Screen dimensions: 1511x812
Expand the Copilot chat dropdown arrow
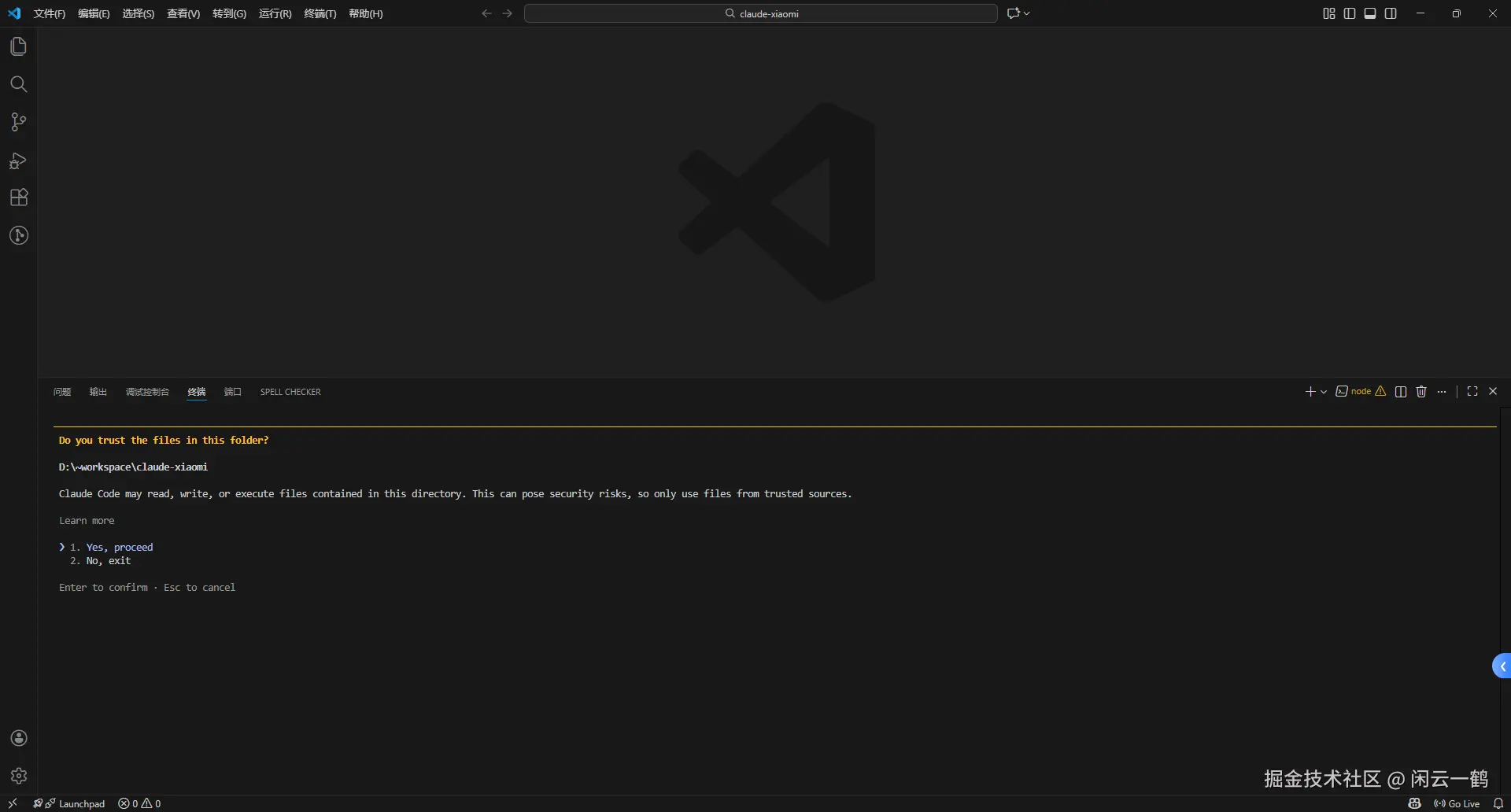click(x=1027, y=13)
